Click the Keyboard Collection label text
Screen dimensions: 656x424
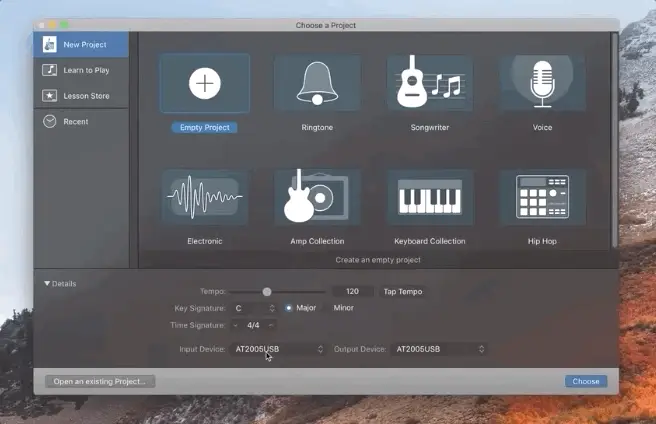[430, 241]
